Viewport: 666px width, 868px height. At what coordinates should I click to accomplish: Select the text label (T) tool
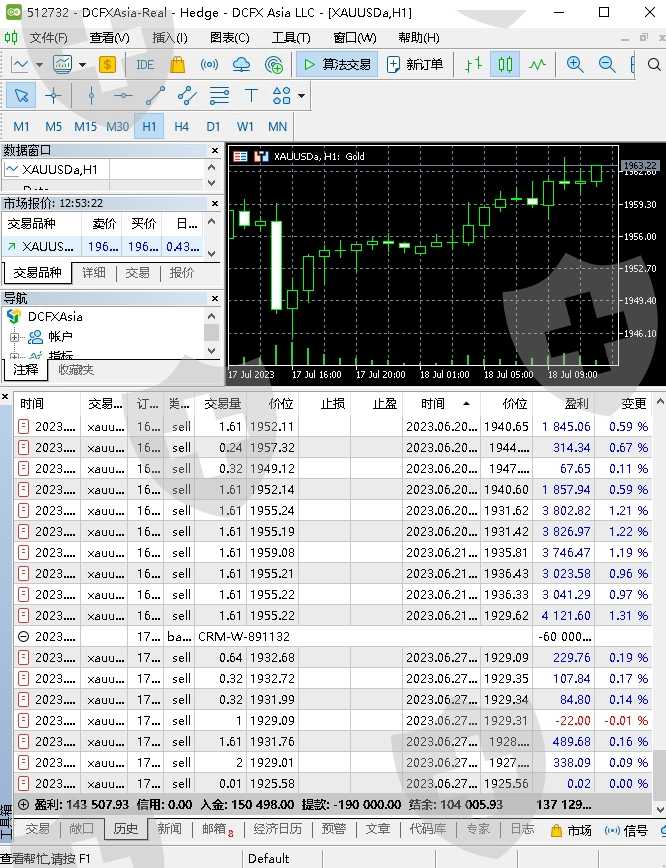tap(251, 96)
